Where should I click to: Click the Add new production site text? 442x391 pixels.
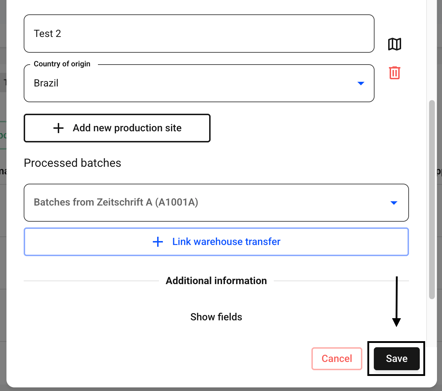pyautogui.click(x=127, y=128)
